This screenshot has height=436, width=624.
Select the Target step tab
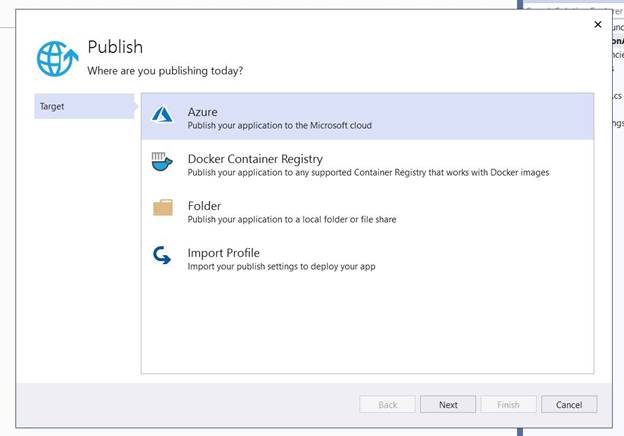tap(85, 106)
